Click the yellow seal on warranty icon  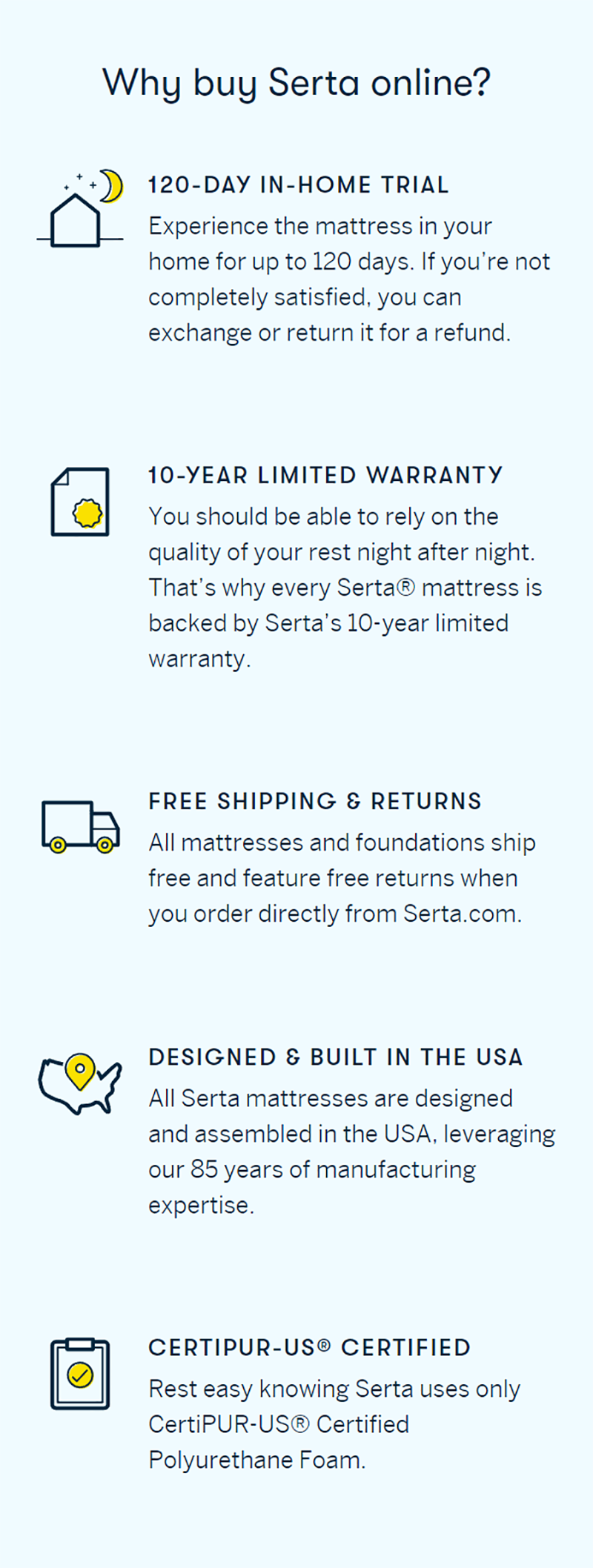coord(87,513)
